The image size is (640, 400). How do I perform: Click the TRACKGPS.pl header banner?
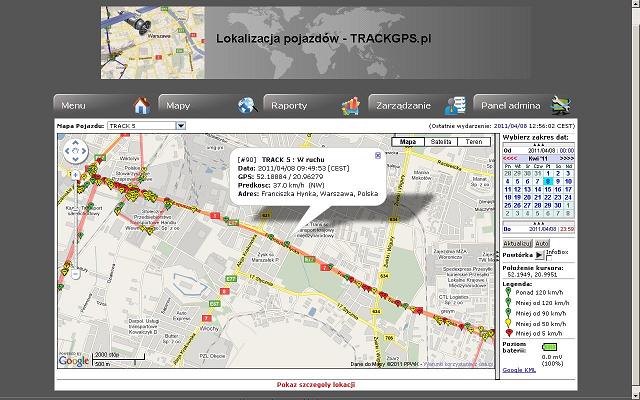pyautogui.click(x=316, y=42)
